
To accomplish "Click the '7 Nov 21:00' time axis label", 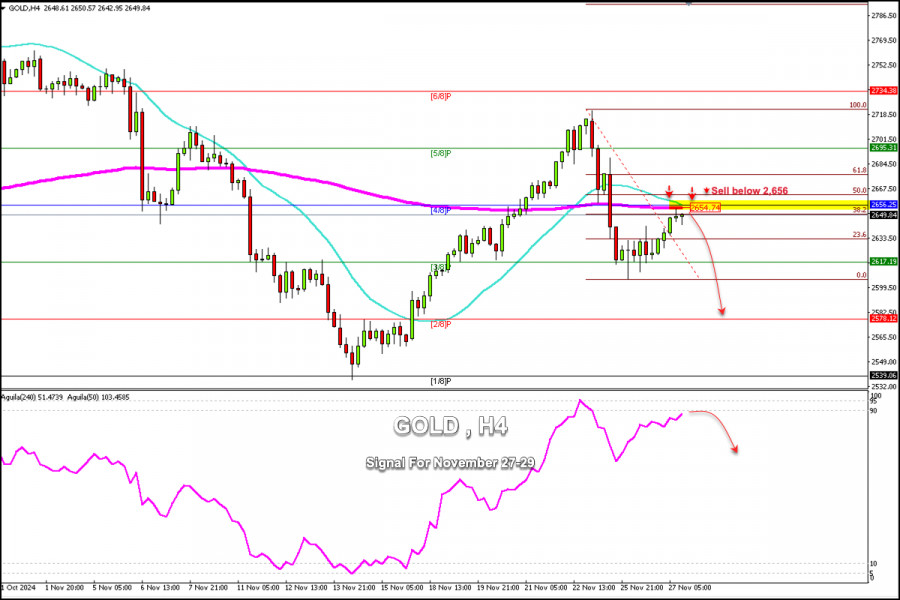I will [208, 587].
